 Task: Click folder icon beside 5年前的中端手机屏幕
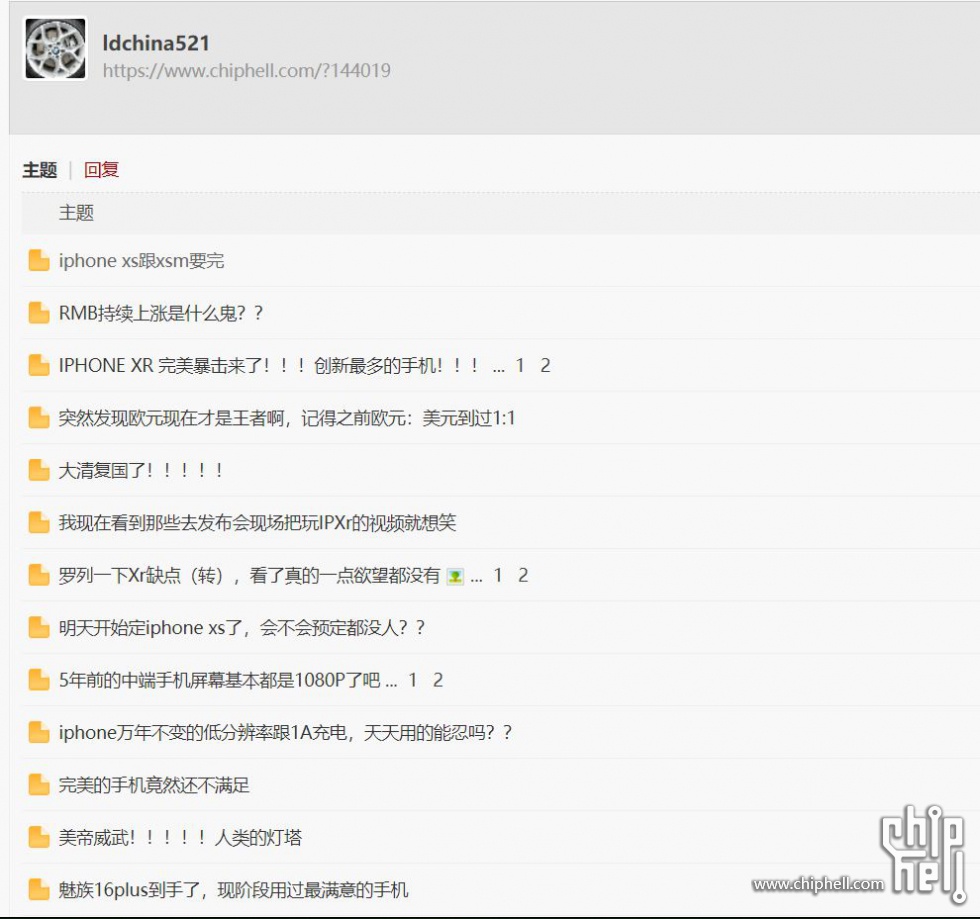coord(39,680)
